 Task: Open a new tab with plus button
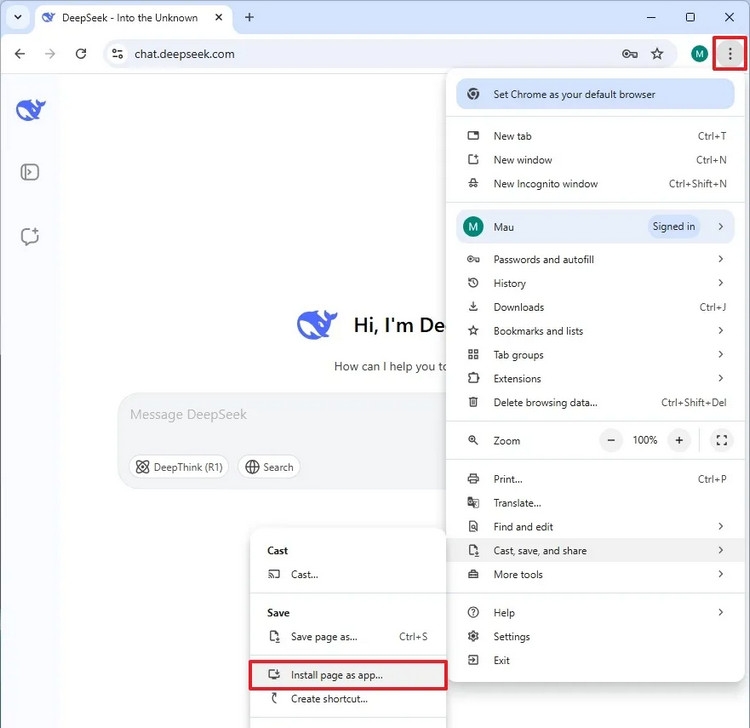pyautogui.click(x=249, y=17)
